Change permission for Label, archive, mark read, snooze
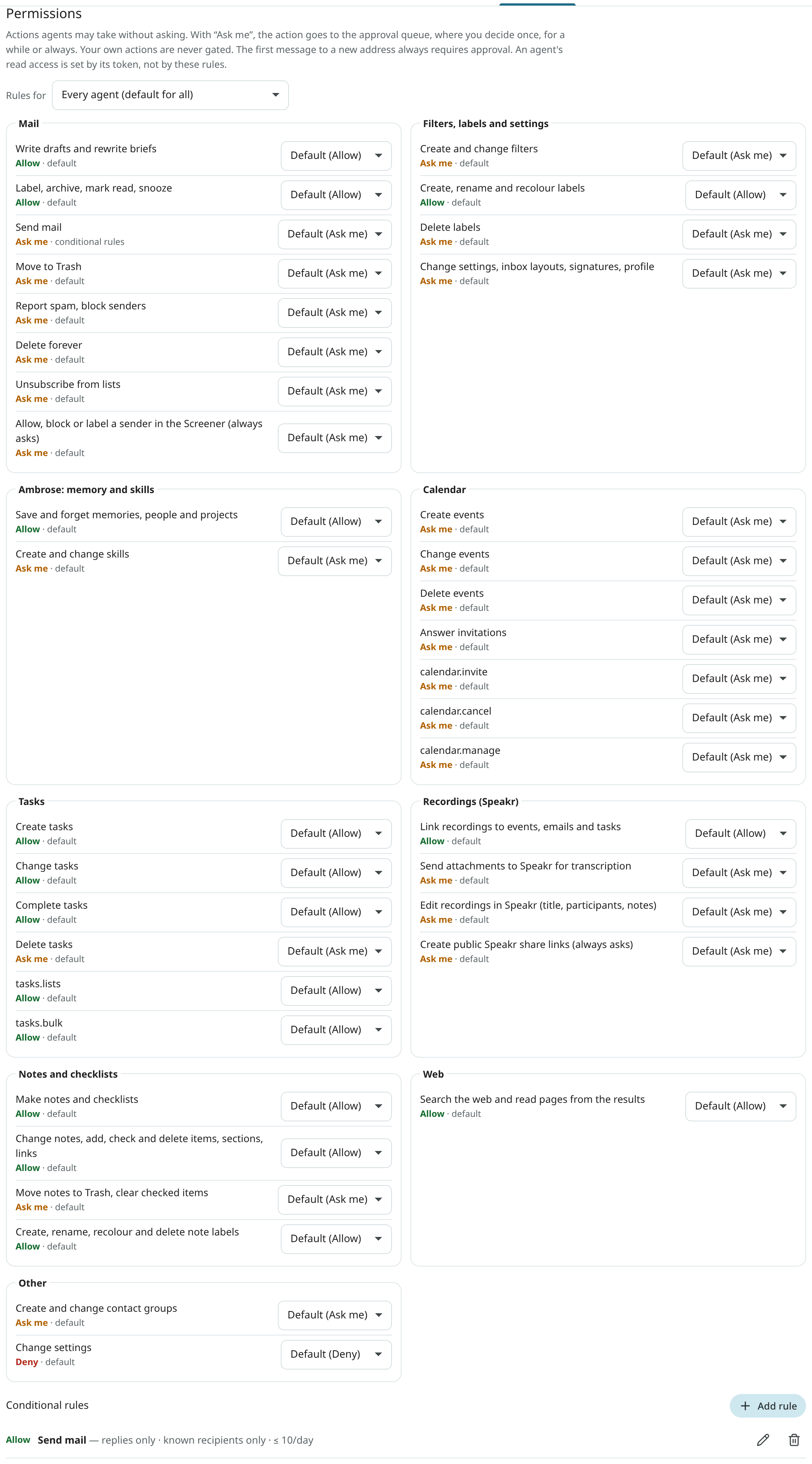 336,195
